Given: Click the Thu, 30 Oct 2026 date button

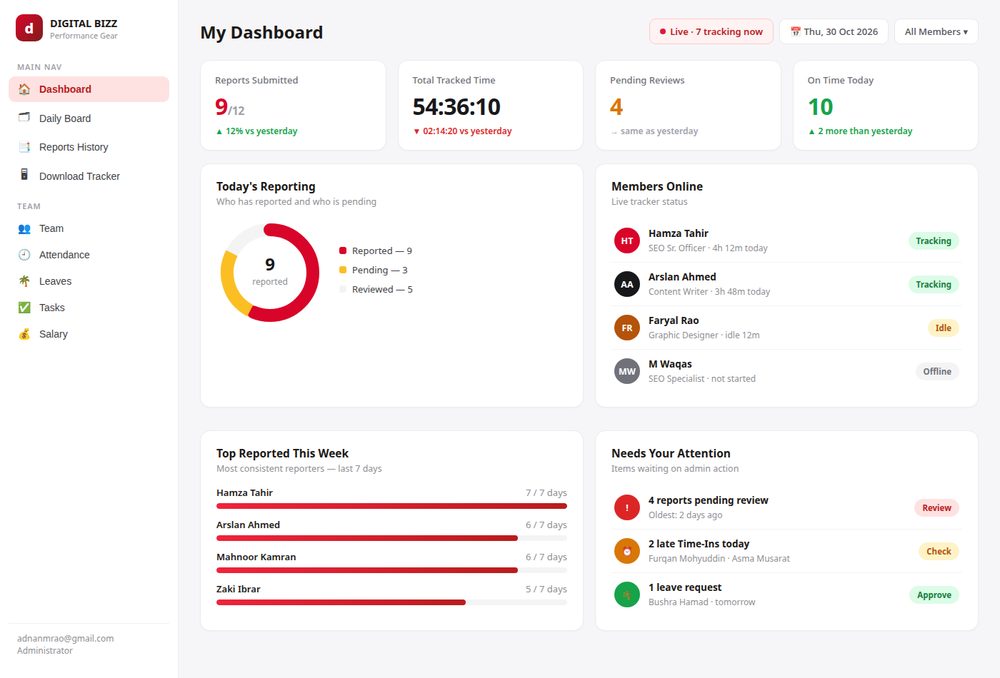Looking at the screenshot, I should (834, 31).
